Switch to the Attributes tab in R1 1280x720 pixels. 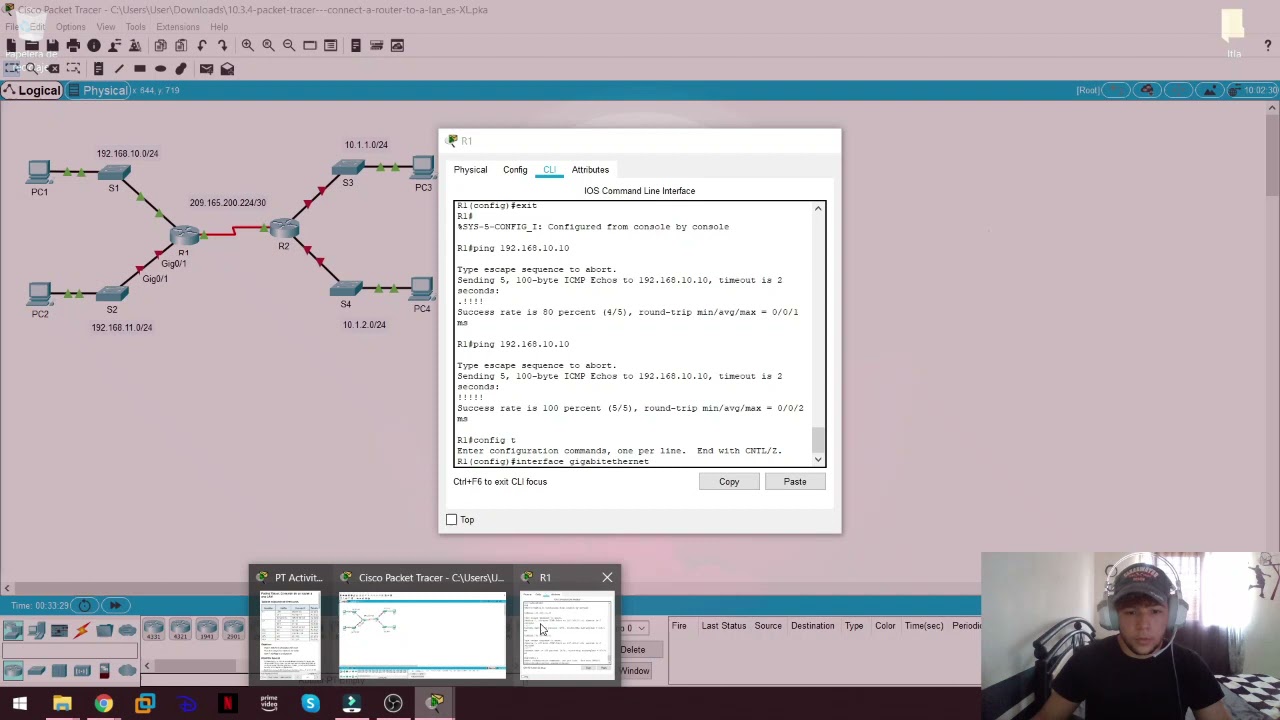590,170
